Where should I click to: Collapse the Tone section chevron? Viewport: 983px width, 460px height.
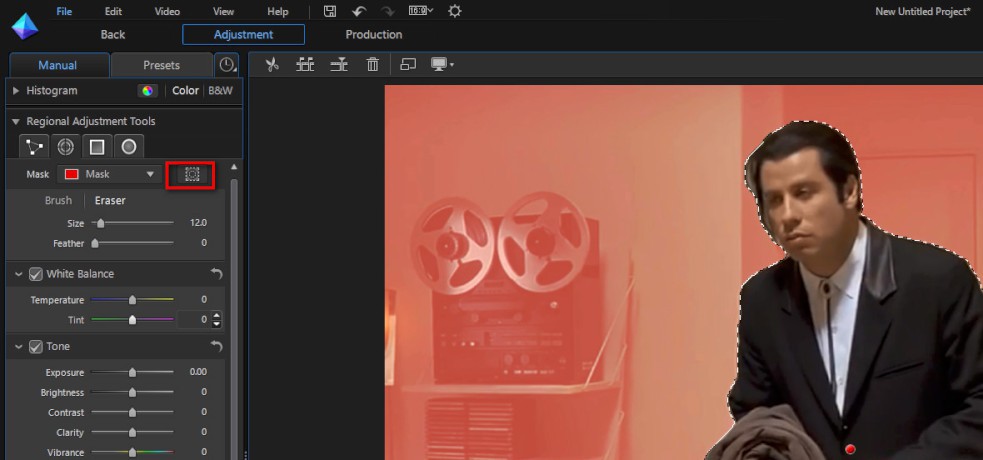click(x=18, y=347)
